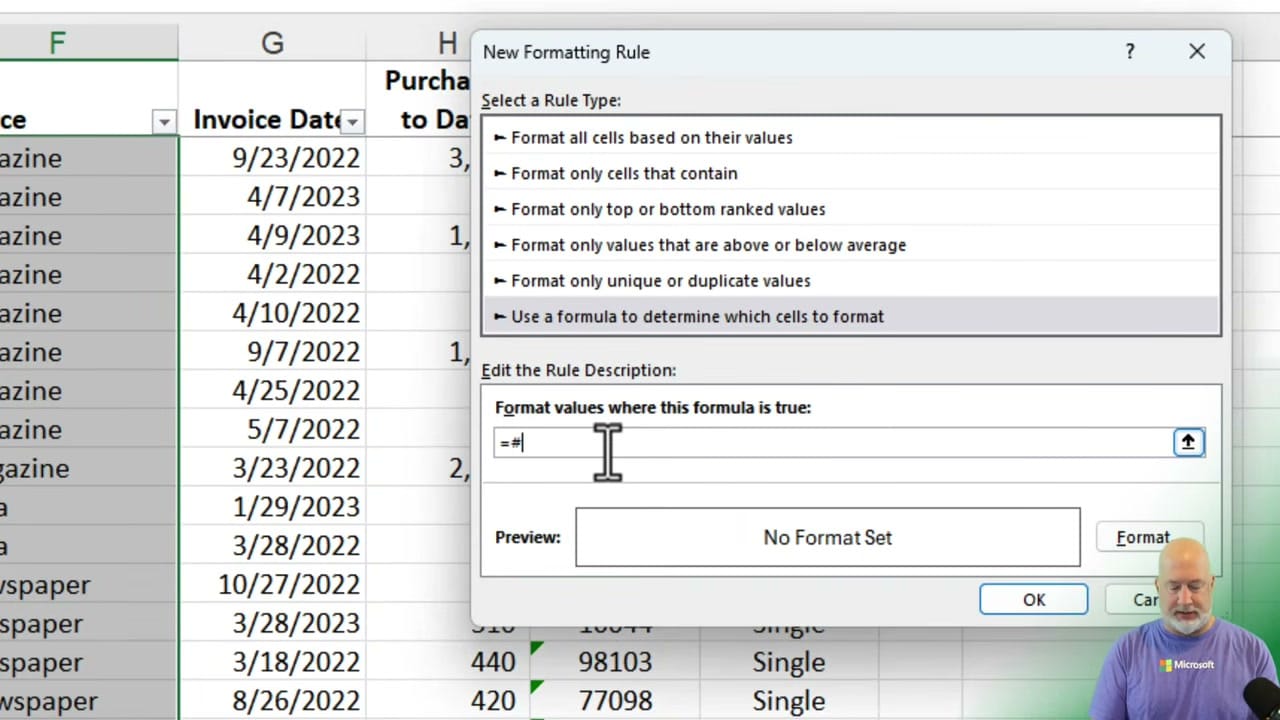Image resolution: width=1280 pixels, height=720 pixels.
Task: Select Format only unique or duplicate values
Action: (660, 281)
